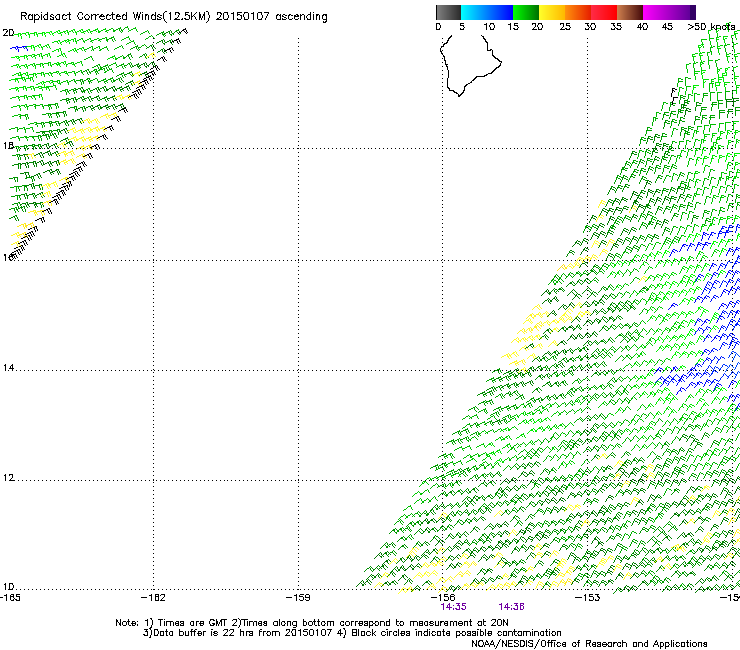Click the blue wind barb near 20N at left edge

click(19, 48)
